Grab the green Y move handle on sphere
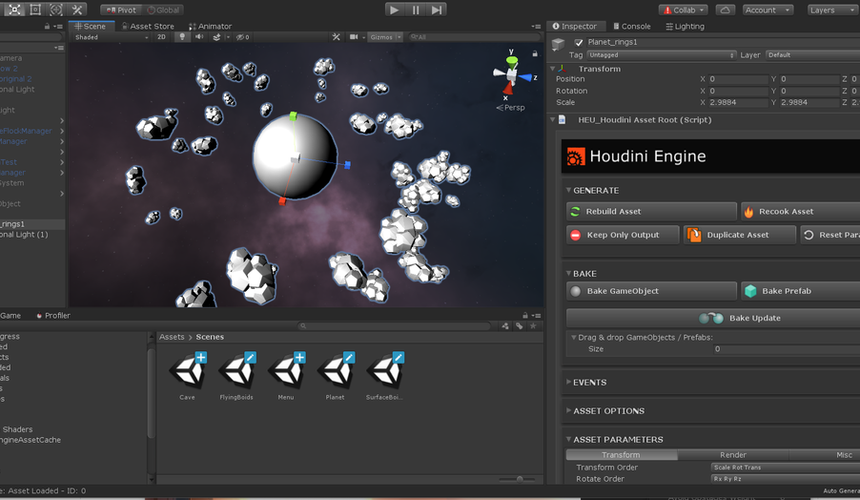This screenshot has height=500, width=860. click(x=293, y=116)
